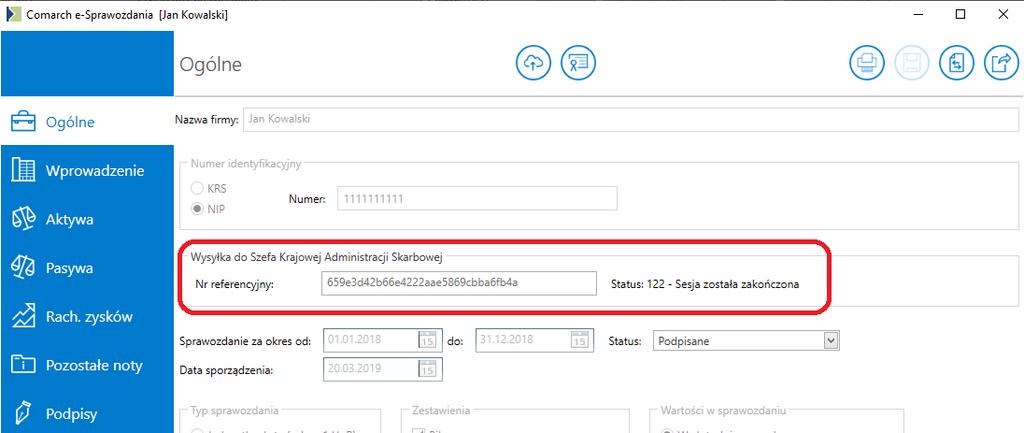Click the export share arrow icon
The image size is (1024, 433).
click(x=1001, y=63)
